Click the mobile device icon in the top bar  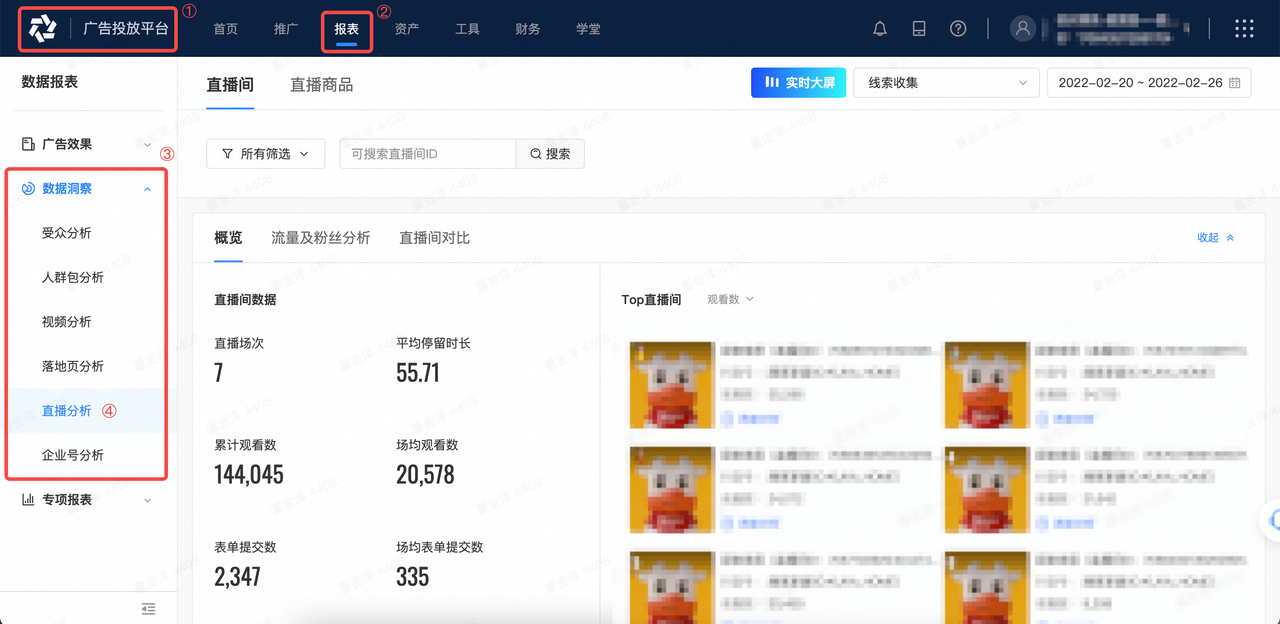pos(919,28)
